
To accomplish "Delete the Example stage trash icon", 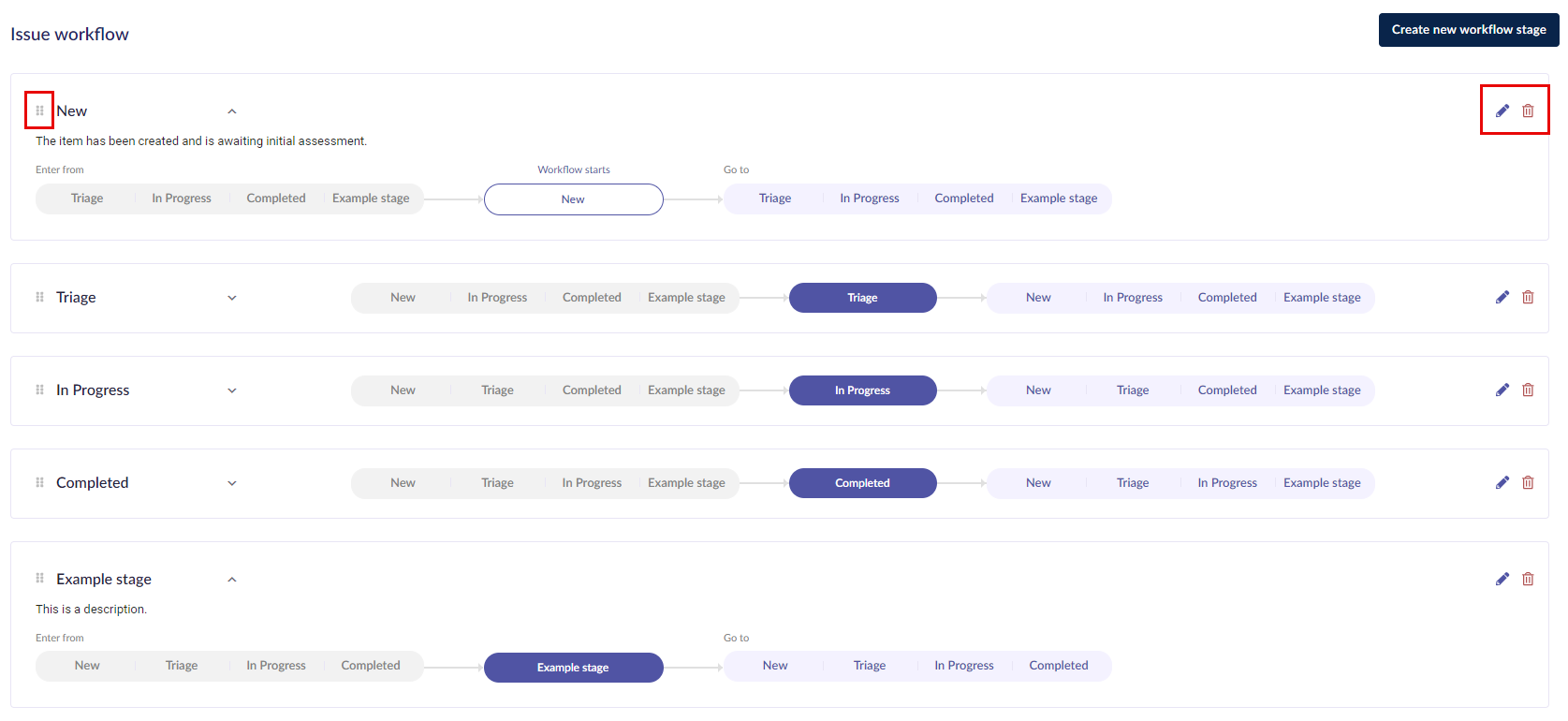I will (x=1528, y=579).
